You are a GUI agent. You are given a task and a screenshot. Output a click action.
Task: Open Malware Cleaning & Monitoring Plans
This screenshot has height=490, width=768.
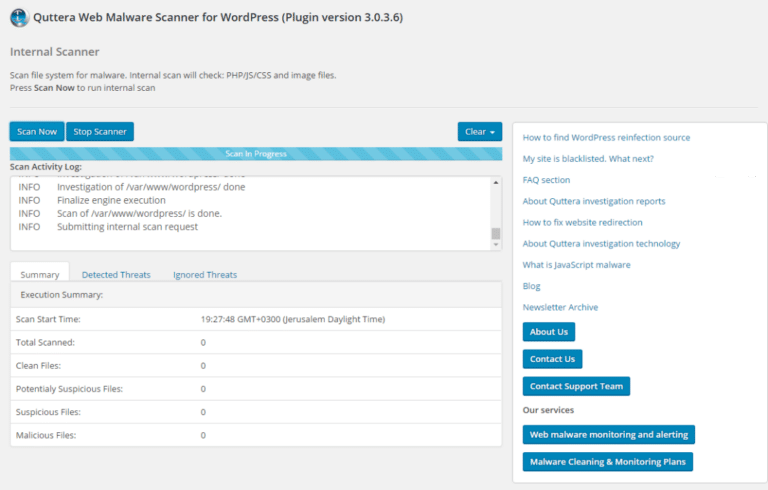(607, 462)
